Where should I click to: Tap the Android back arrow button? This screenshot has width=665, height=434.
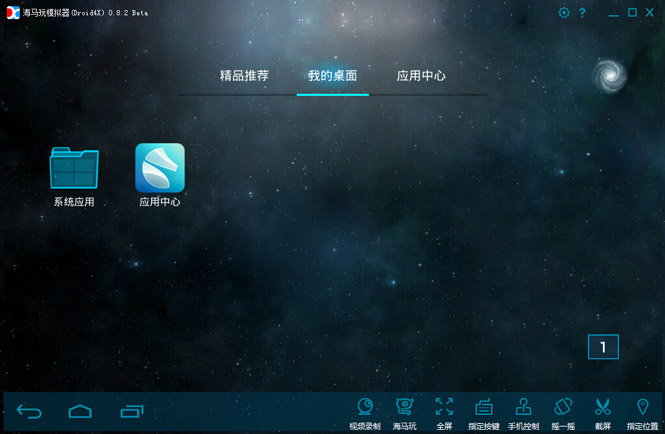[29, 411]
